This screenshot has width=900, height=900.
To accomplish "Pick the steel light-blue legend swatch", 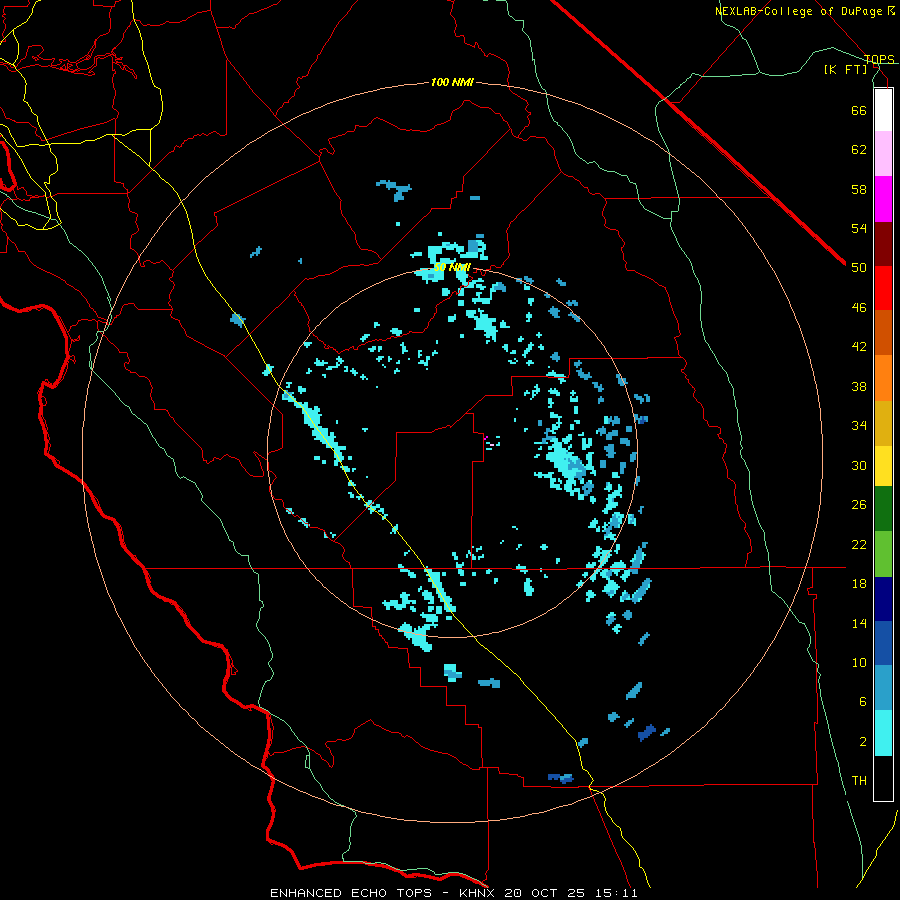I will pos(883,688).
